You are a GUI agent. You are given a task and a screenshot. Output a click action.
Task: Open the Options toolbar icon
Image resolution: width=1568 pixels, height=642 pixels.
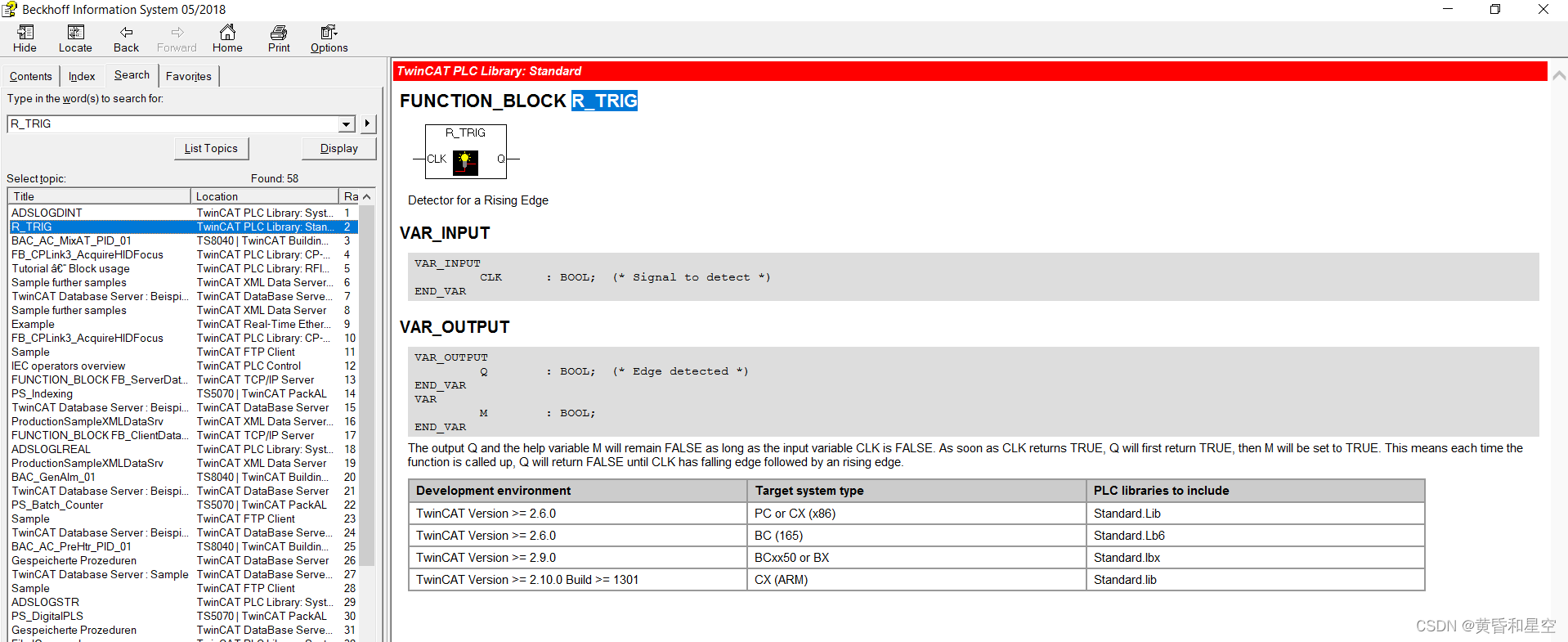click(x=329, y=38)
